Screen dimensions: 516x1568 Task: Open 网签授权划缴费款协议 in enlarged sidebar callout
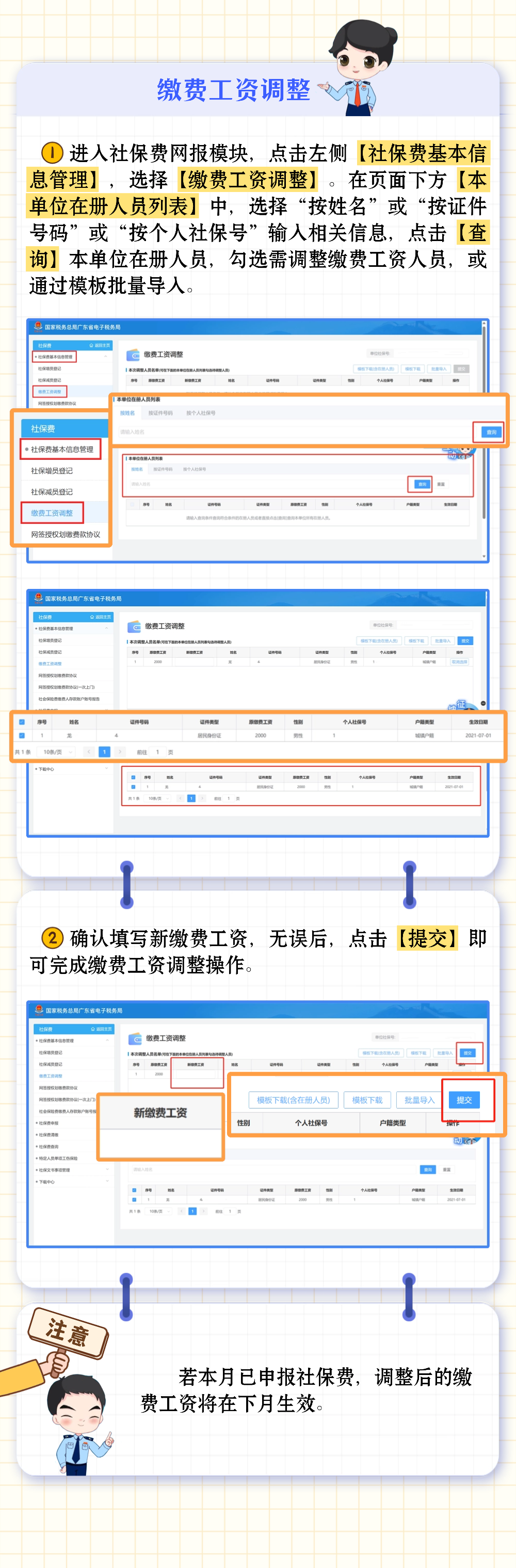[x=66, y=534]
